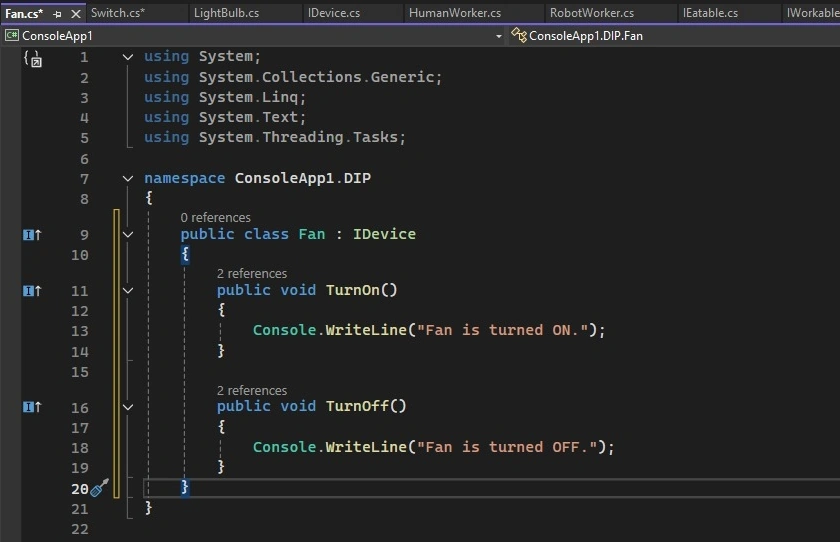
Task: Click 'System.Linq' on line 3
Action: click(x=248, y=97)
